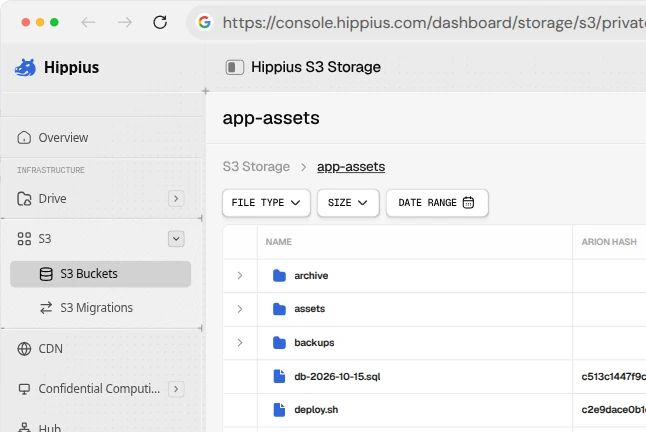
Task: Click the calendar icon in DATE RANGE
Action: click(x=468, y=203)
